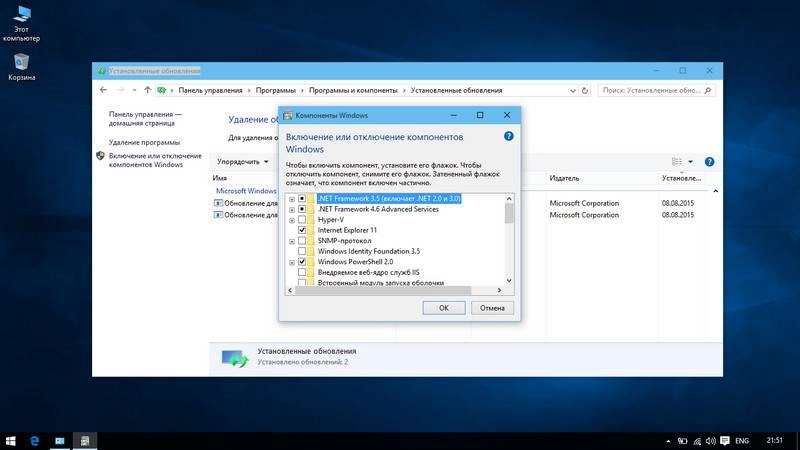
Task: Open the network tray icon
Action: [697, 441]
